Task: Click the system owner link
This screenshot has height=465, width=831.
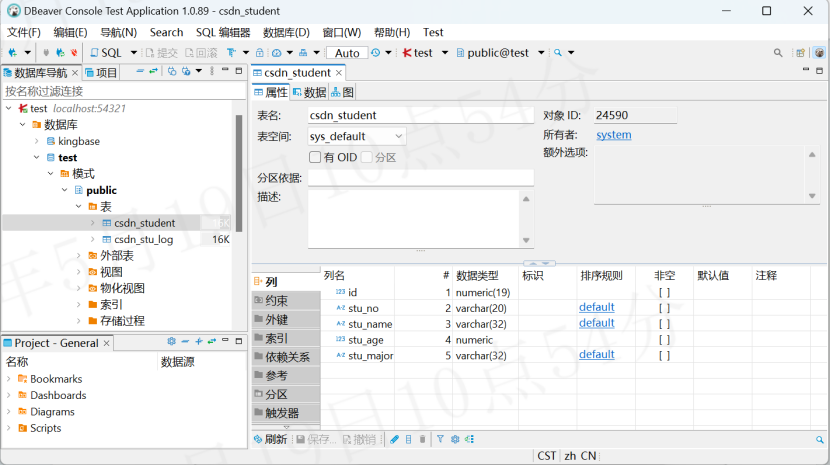Action: point(614,135)
